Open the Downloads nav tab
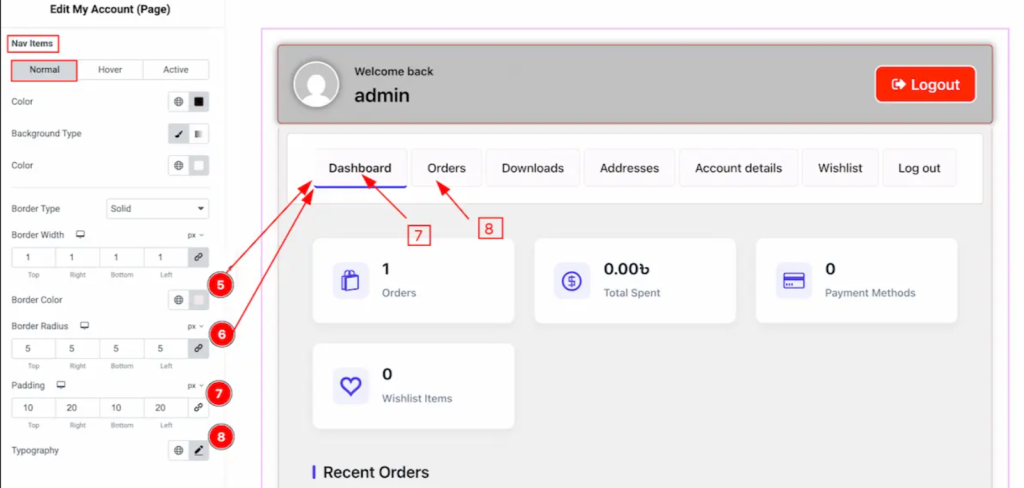Viewport: 1024px width, 488px height. click(533, 168)
